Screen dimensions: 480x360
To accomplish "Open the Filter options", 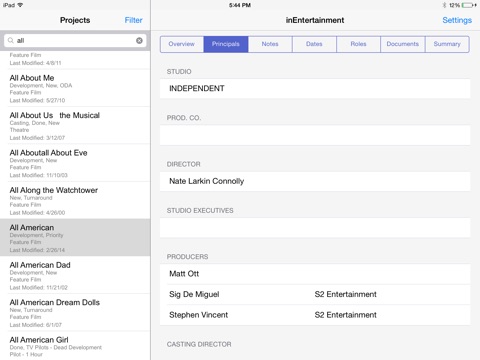I will click(x=133, y=20).
